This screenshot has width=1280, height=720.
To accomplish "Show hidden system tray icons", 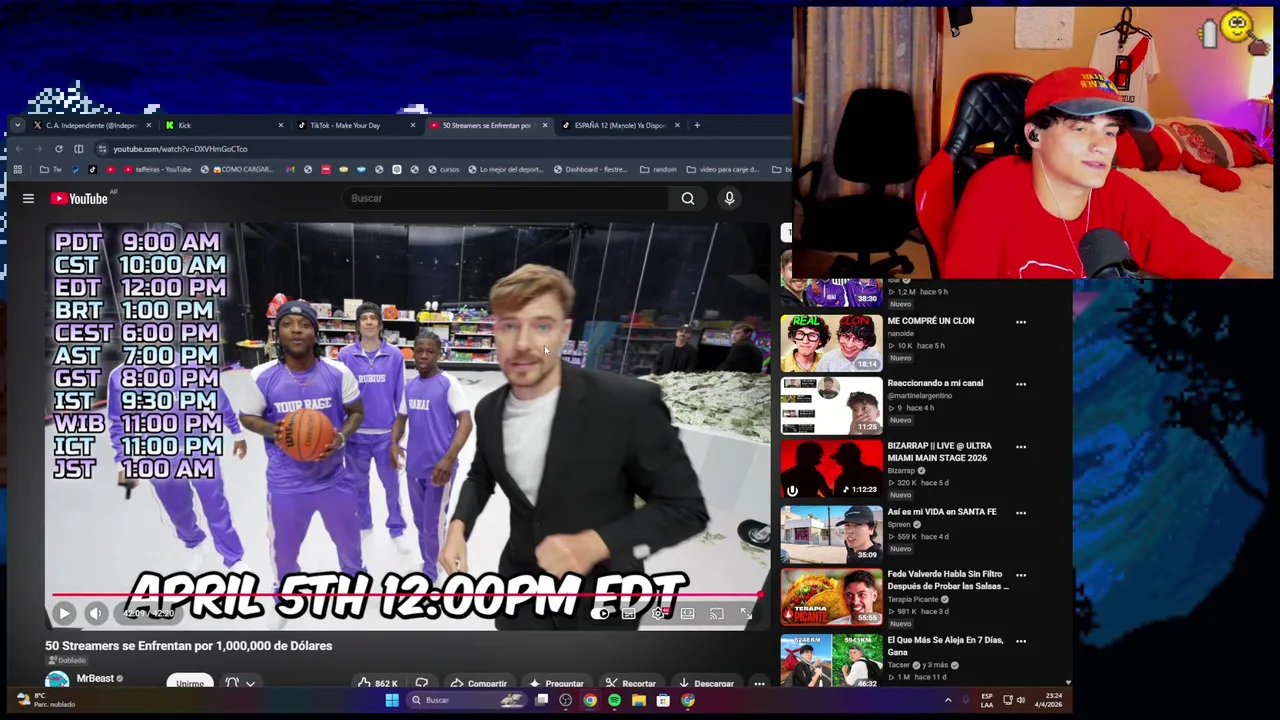I will coord(948,700).
